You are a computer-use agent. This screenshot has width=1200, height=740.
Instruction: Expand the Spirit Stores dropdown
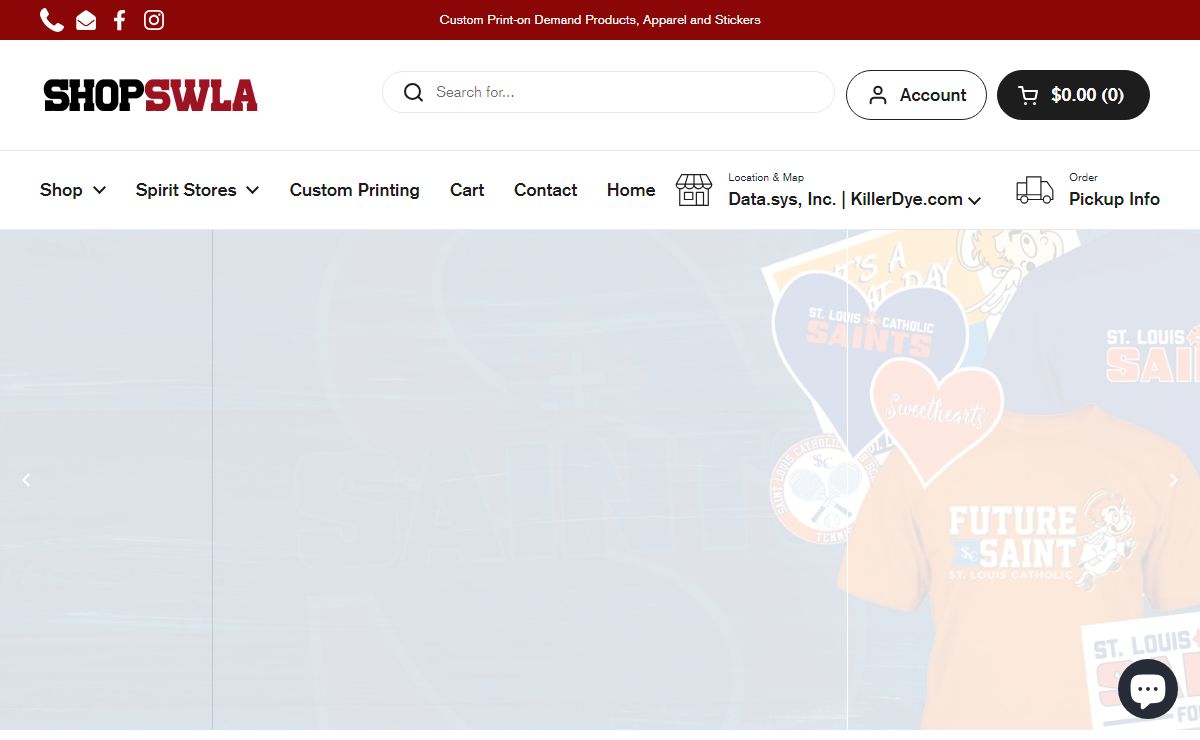(x=198, y=190)
